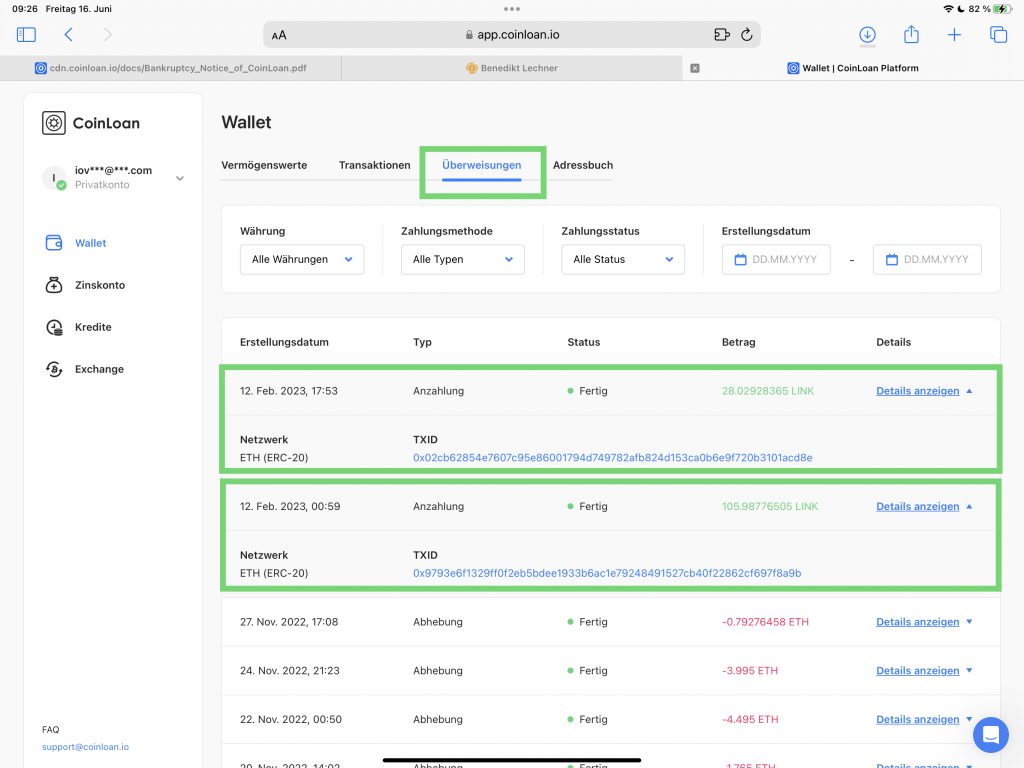Click the start date DD.MM.YYYY field
The height and width of the screenshot is (768, 1024).
click(776, 259)
